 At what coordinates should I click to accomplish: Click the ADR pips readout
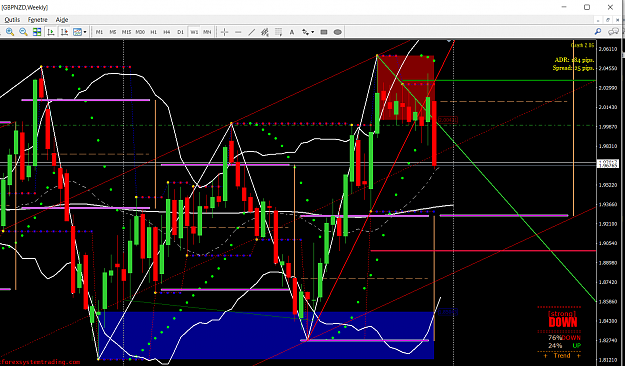pos(574,60)
